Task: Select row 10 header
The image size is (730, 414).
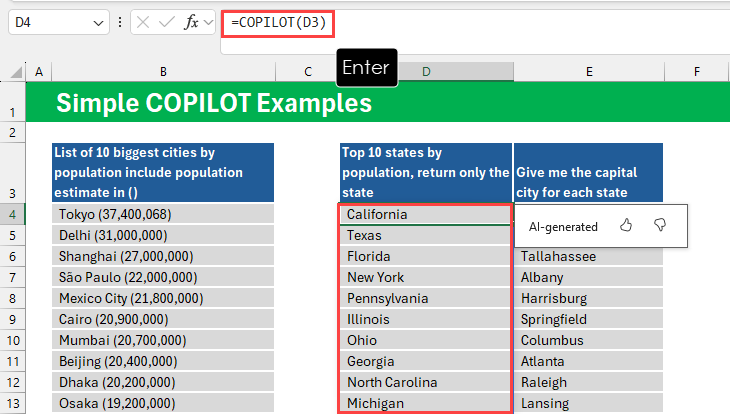Action: click(13, 340)
